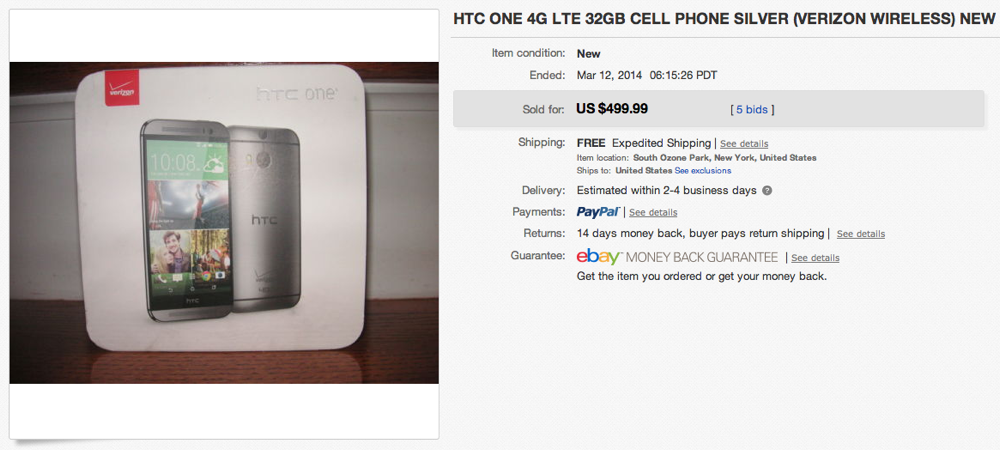The height and width of the screenshot is (450, 1000).
Task: Click the HTC ONE 4G LTE listing title
Action: 724,19
